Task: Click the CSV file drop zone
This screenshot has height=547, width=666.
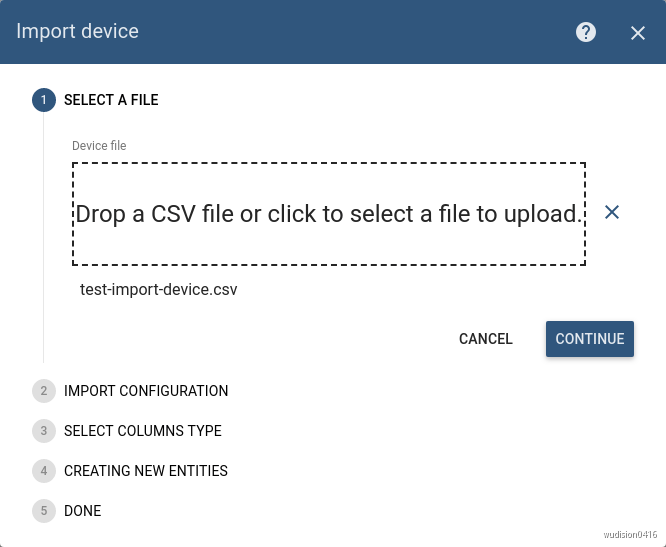Action: pos(329,214)
